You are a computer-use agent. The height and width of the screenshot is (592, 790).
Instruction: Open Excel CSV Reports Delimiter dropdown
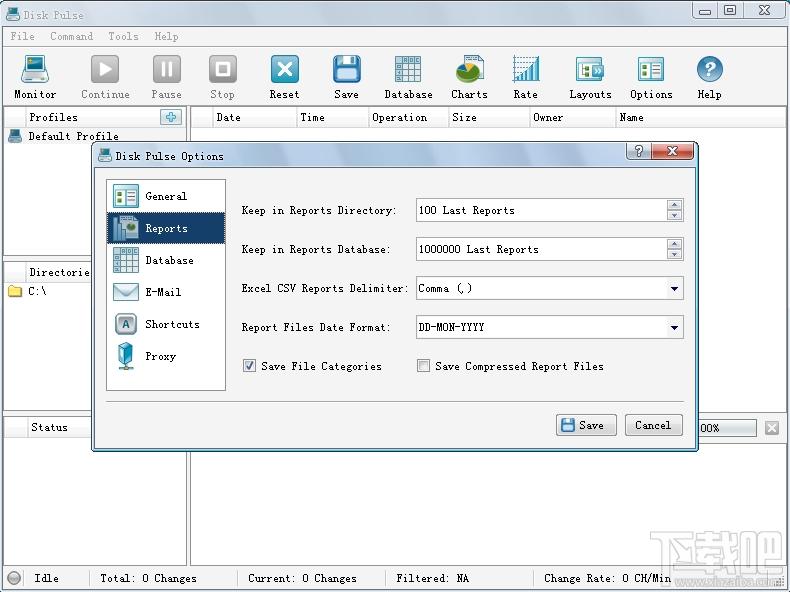coord(674,289)
